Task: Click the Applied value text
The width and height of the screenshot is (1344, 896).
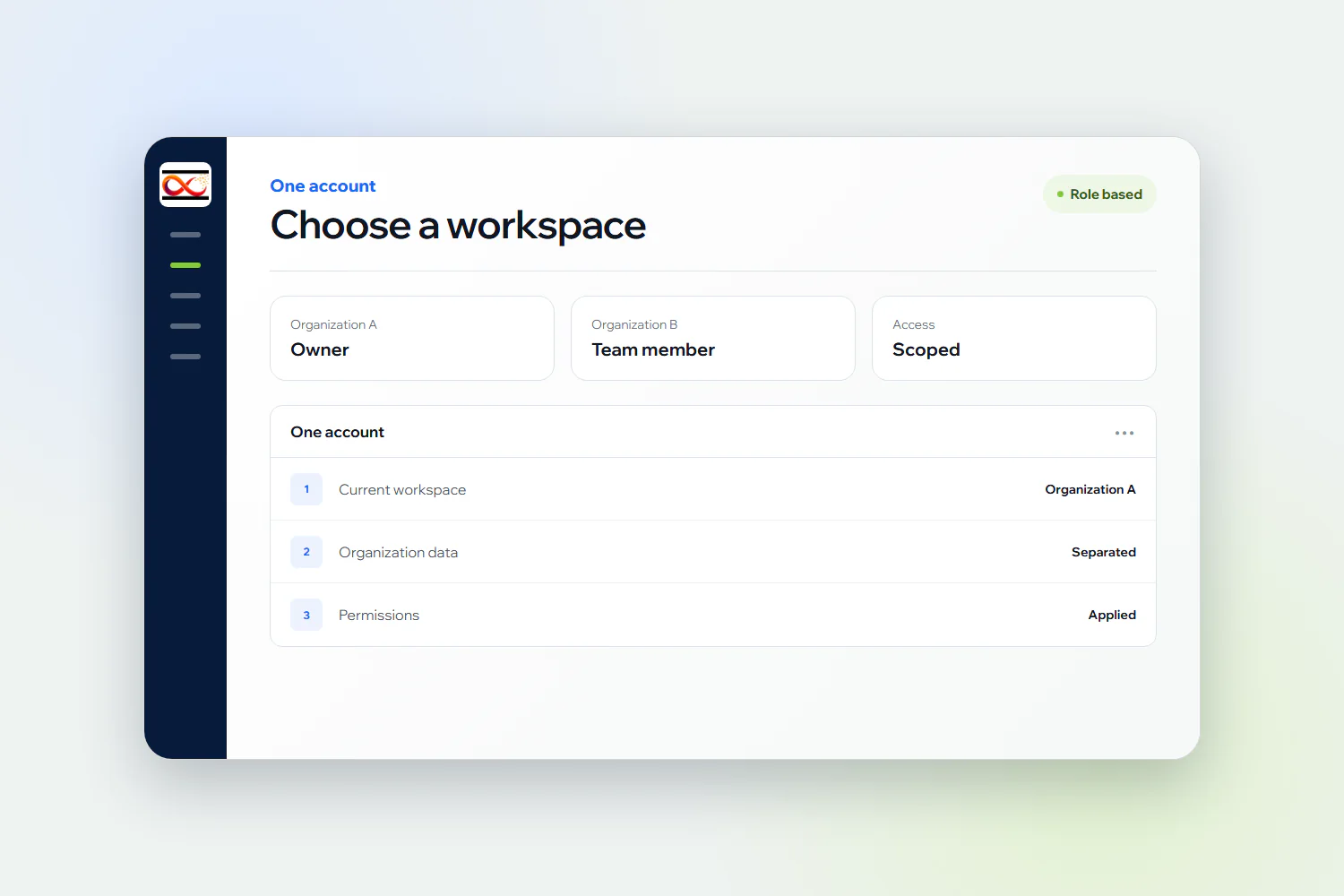Action: [x=1112, y=615]
